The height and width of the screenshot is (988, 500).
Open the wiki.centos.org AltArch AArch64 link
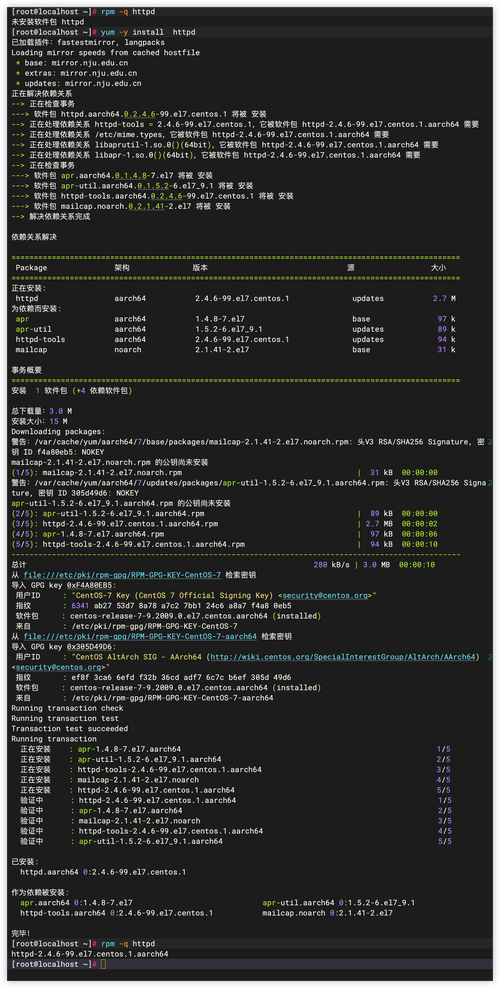click(x=343, y=657)
